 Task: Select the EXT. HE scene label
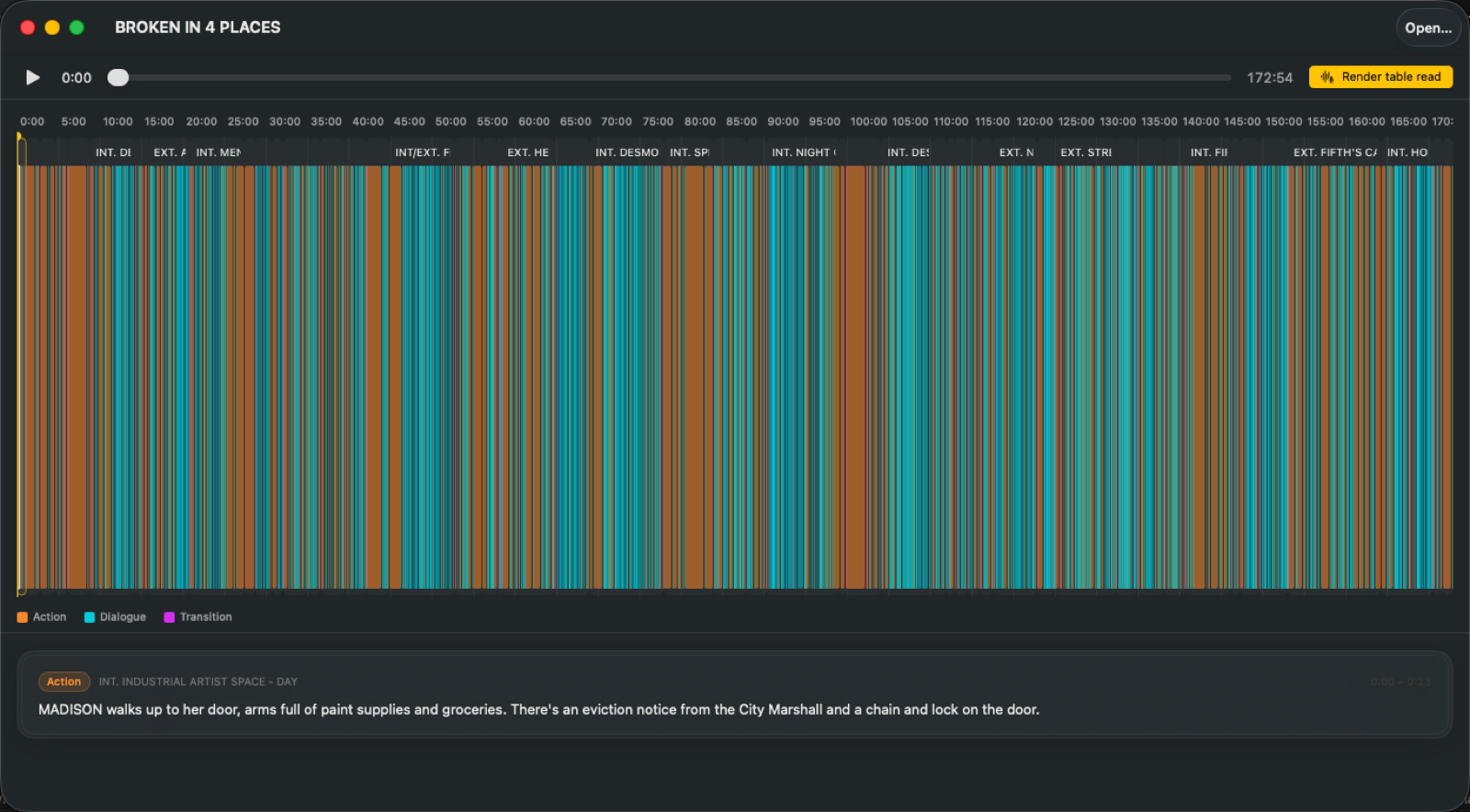pyautogui.click(x=528, y=152)
